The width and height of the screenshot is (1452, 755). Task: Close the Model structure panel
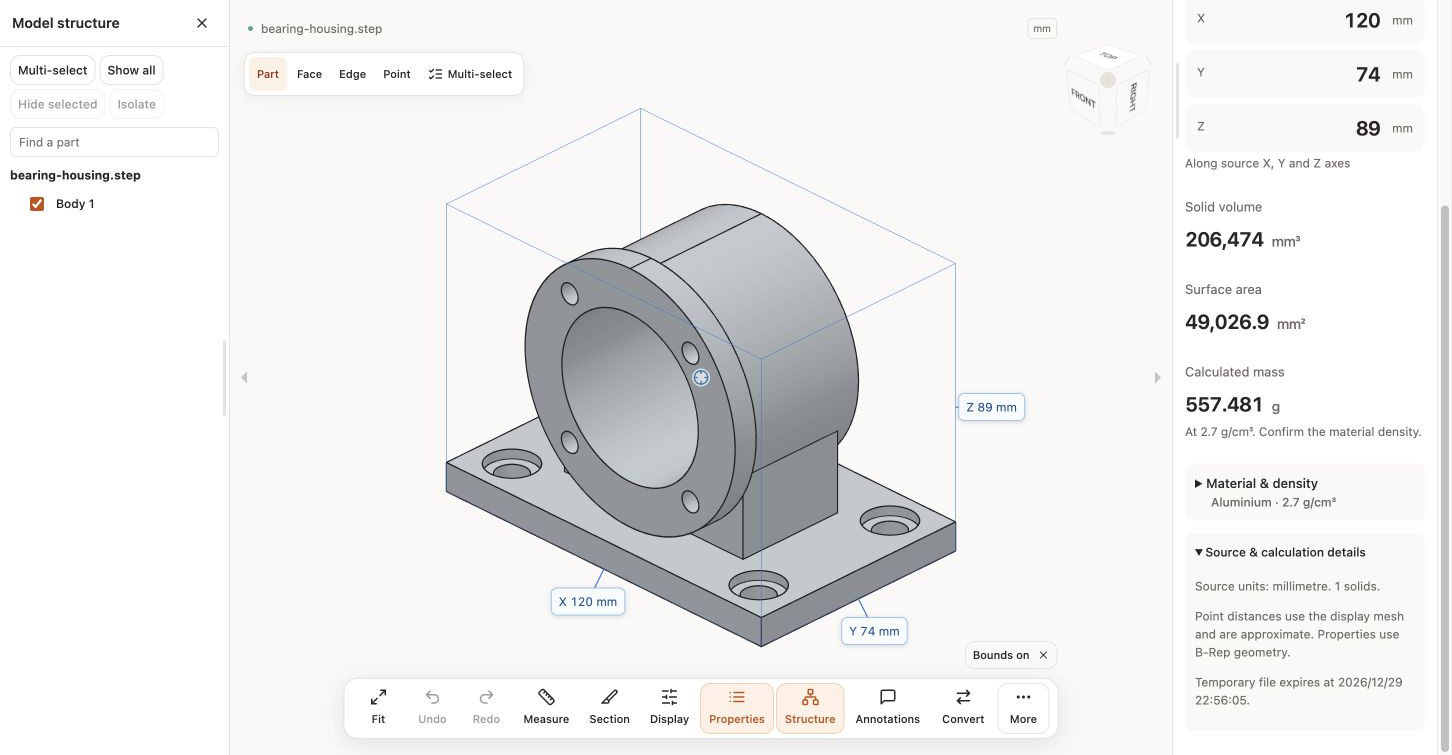click(202, 23)
